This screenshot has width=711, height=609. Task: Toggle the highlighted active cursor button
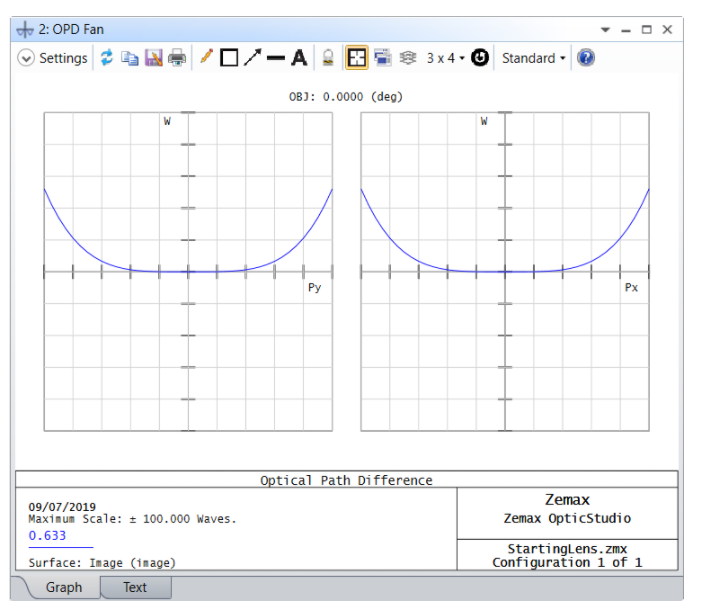(x=356, y=58)
